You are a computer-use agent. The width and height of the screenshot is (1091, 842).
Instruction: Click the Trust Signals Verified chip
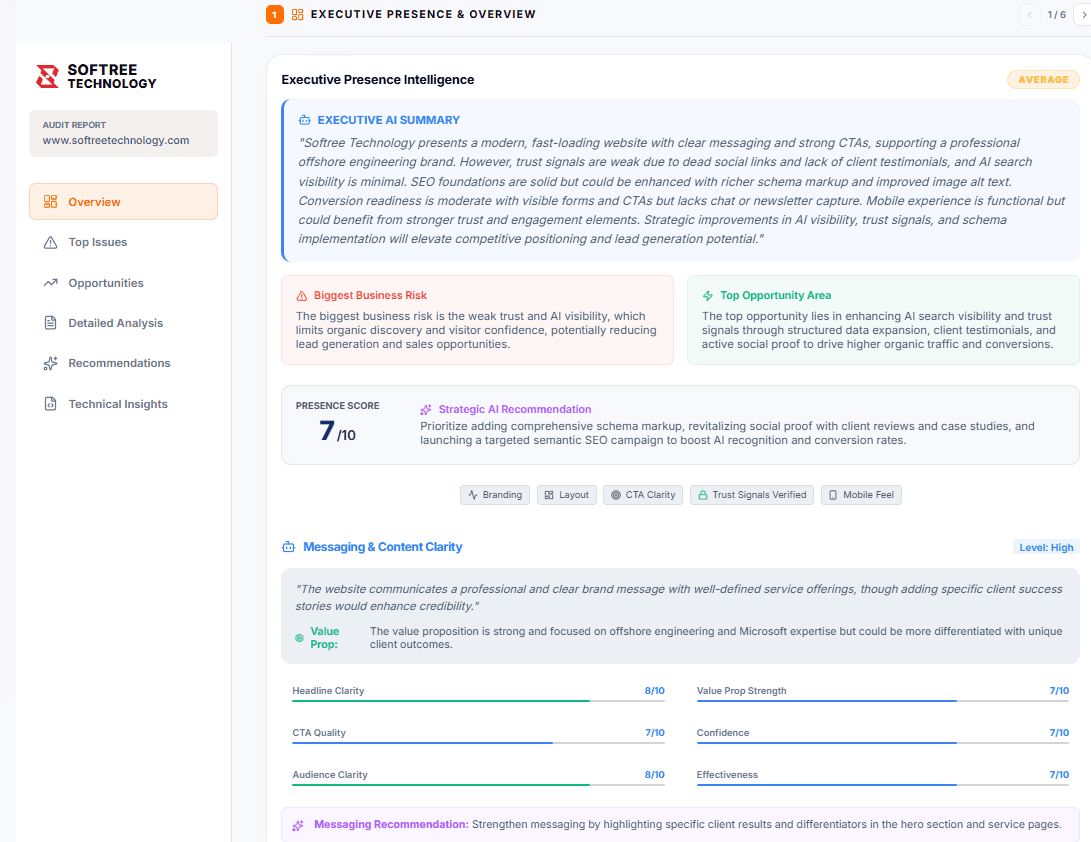[x=751, y=495]
